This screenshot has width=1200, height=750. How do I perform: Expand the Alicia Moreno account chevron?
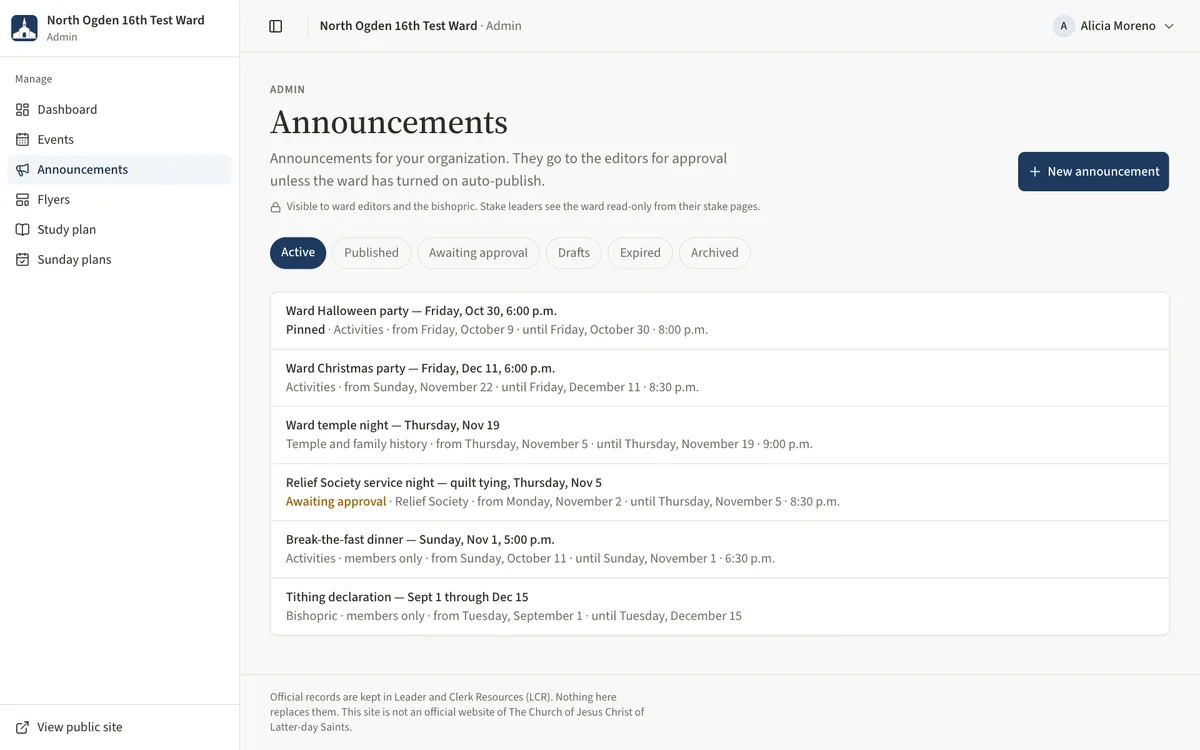(x=1169, y=26)
